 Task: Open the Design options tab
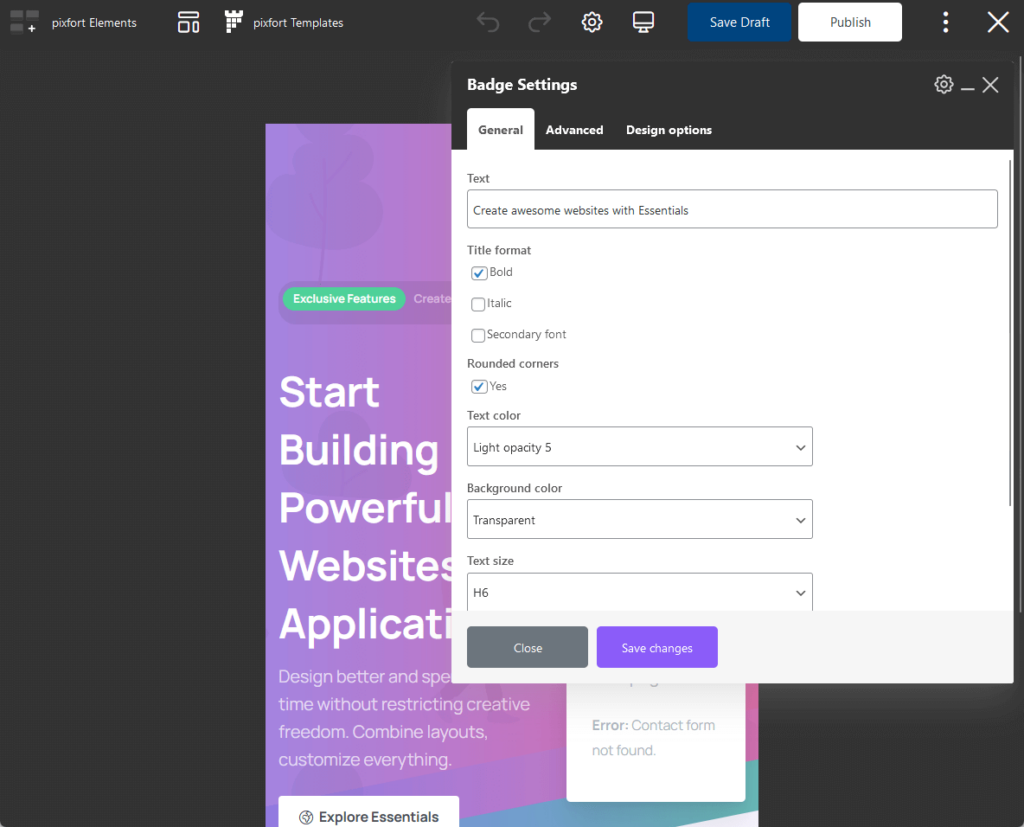coord(668,129)
